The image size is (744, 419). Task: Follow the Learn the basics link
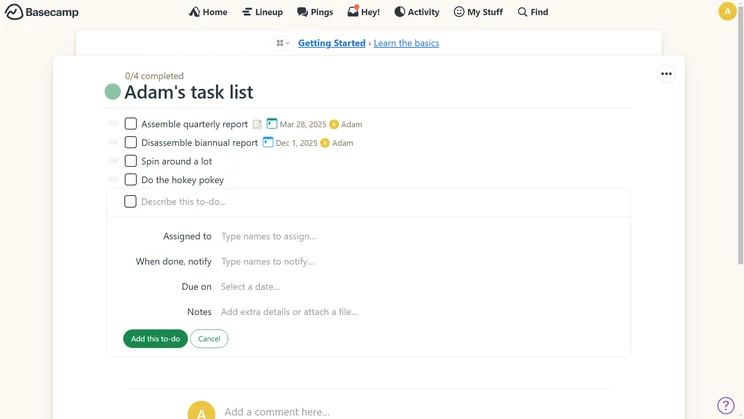pyautogui.click(x=406, y=43)
